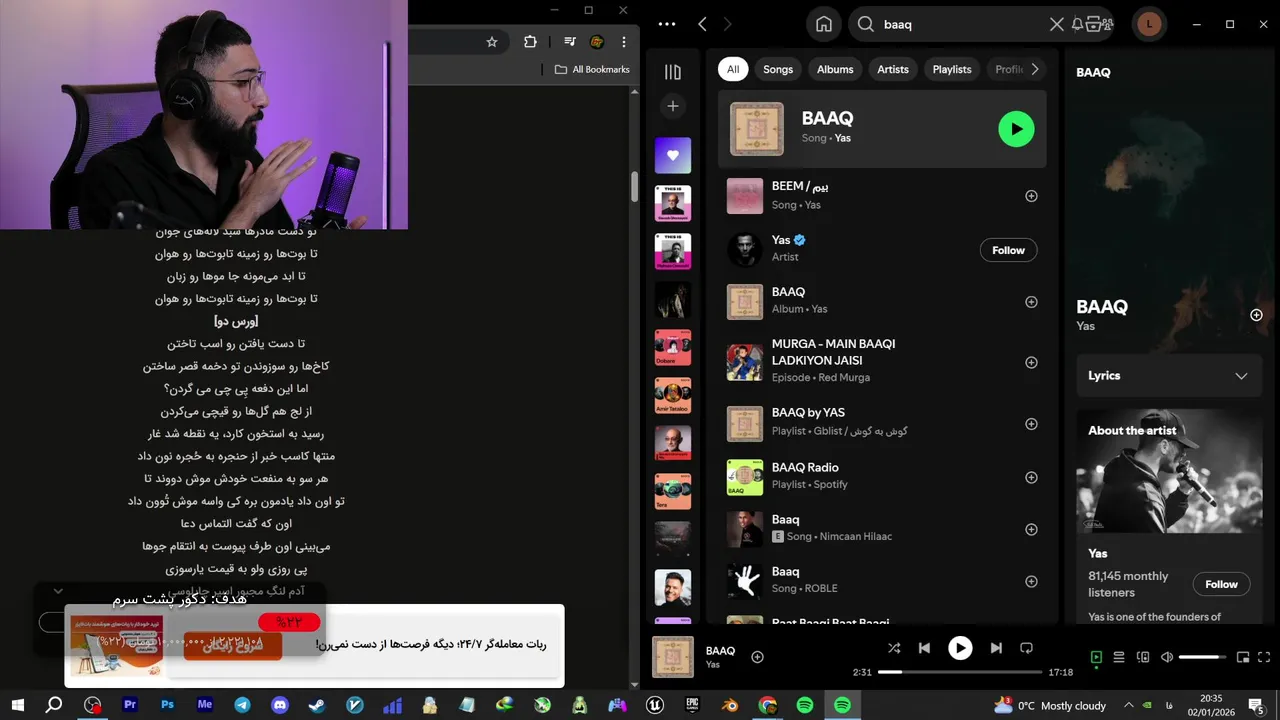Open Chrome's three-dot menu
This screenshot has width=1280, height=720.
click(623, 42)
